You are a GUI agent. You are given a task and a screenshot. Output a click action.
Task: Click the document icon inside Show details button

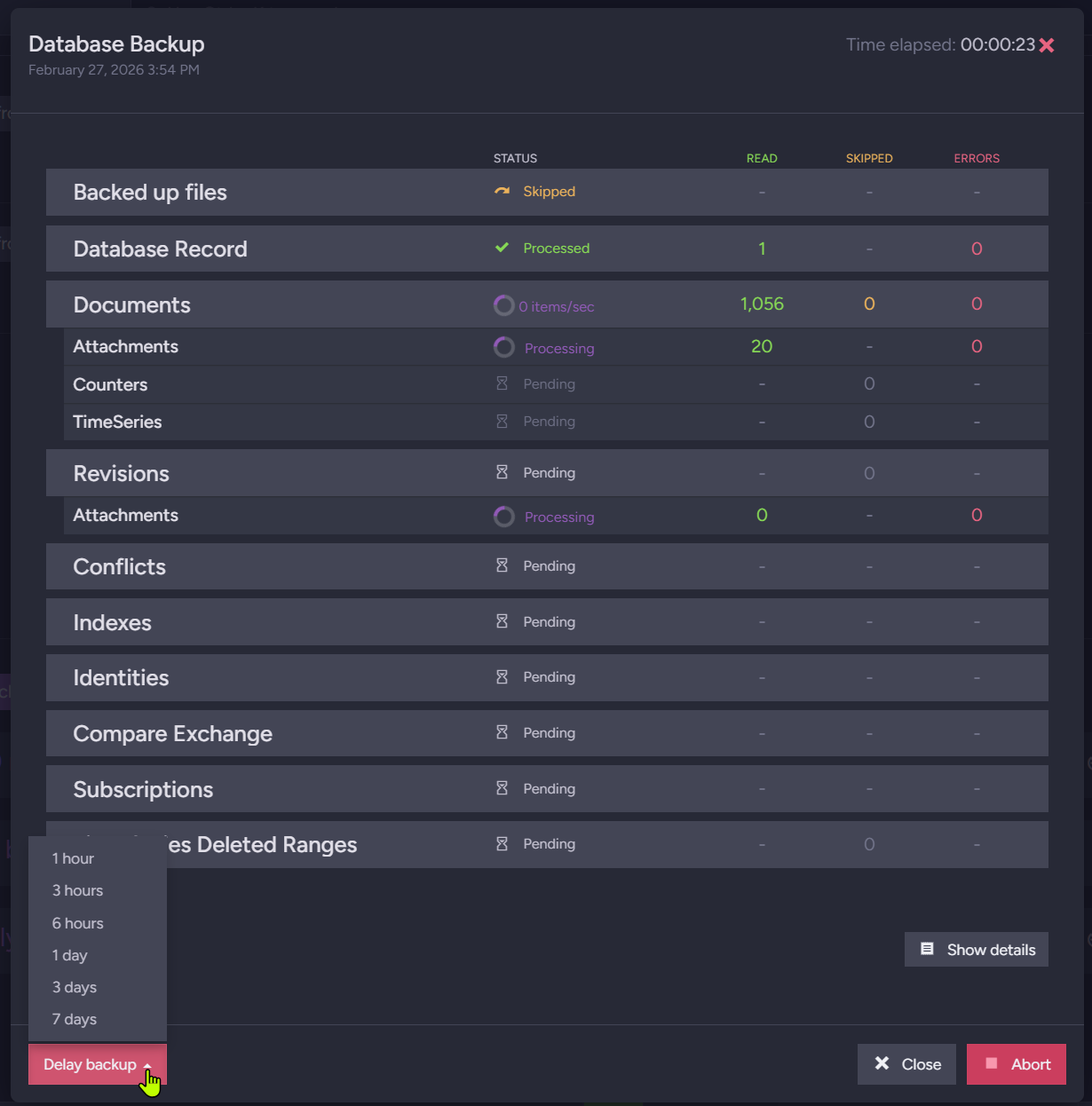928,949
